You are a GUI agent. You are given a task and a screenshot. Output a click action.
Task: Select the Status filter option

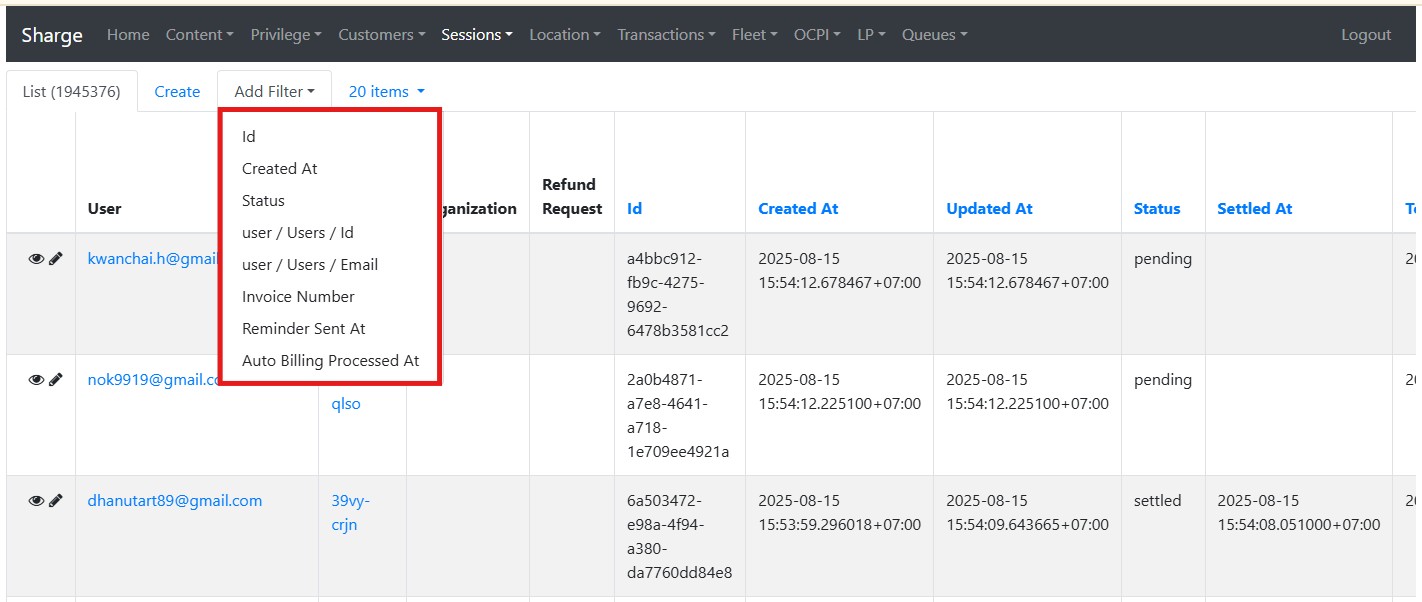(x=263, y=201)
